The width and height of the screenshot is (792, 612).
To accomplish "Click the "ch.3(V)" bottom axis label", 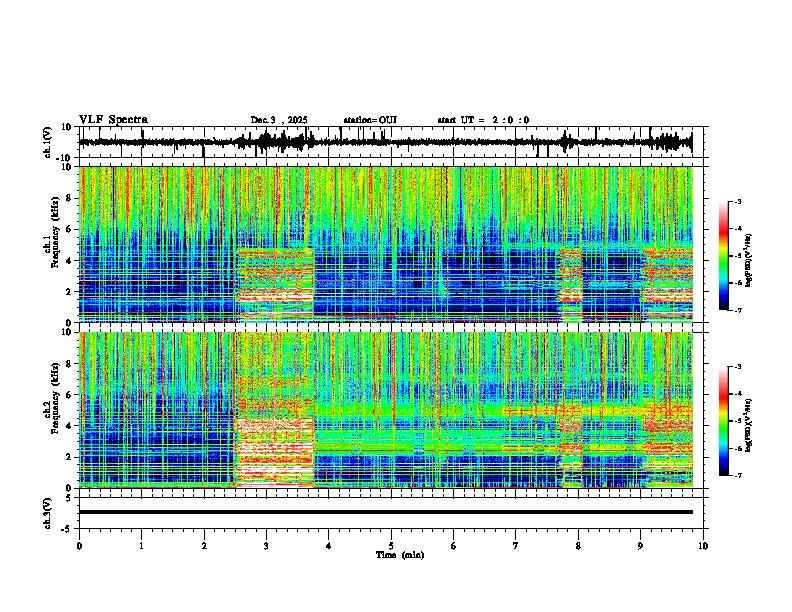I will tap(48, 513).
